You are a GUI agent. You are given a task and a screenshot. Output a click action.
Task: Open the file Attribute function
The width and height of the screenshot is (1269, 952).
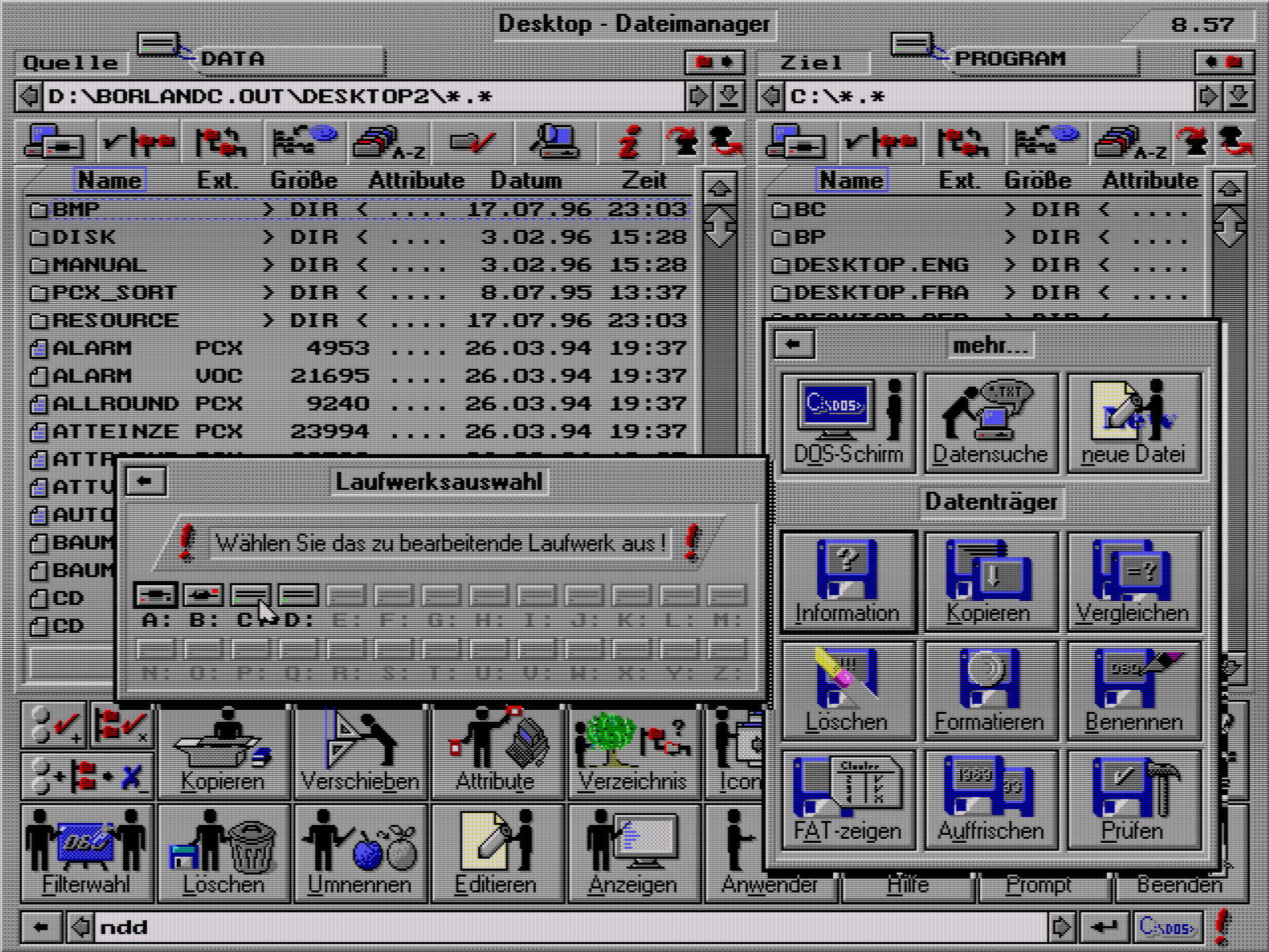tap(497, 751)
